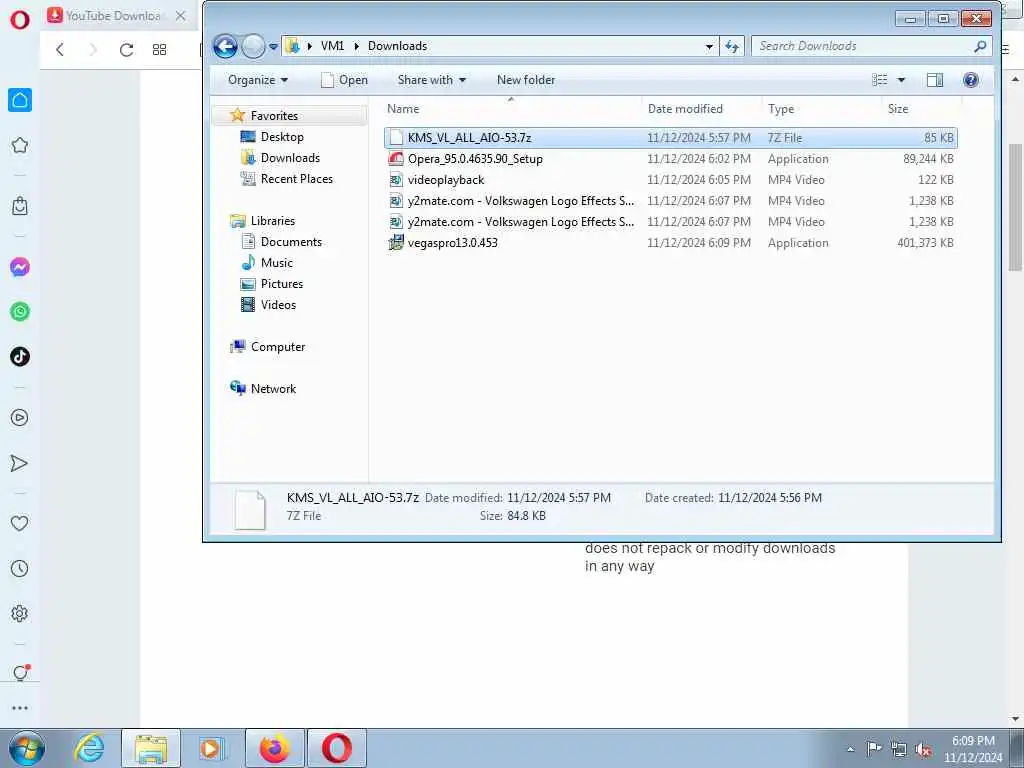Open Pinboards heart icon in sidebar
1024x768 pixels.
coord(20,523)
